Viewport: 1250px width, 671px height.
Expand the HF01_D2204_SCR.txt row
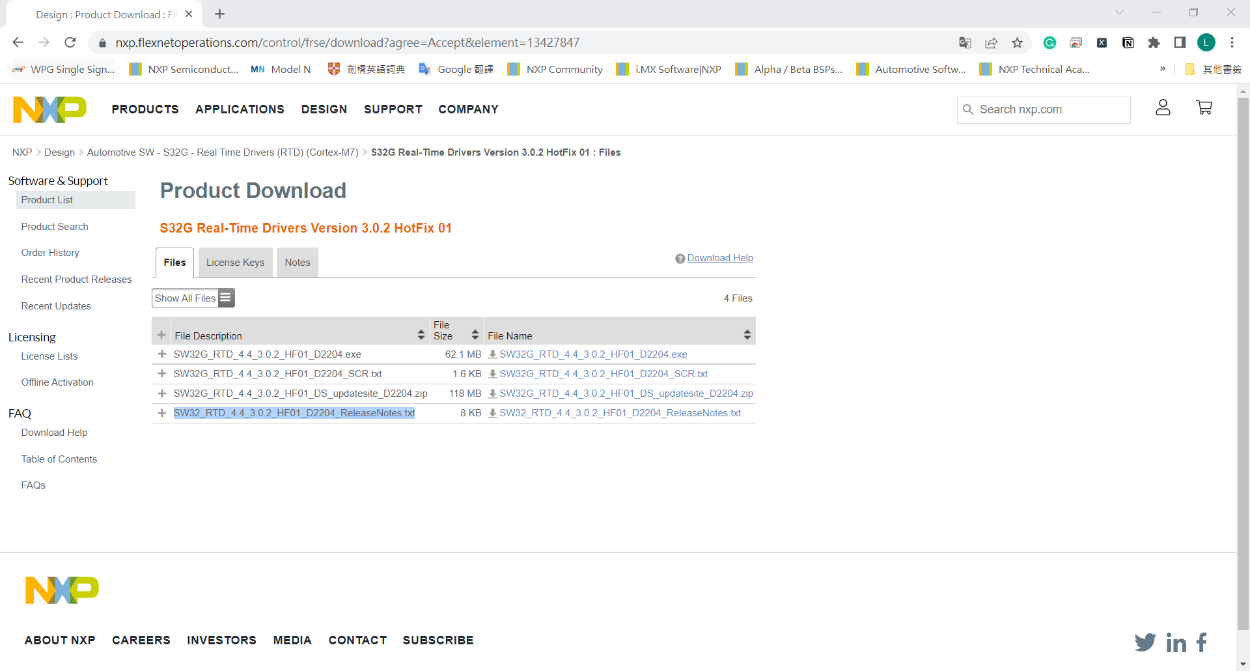[162, 374]
